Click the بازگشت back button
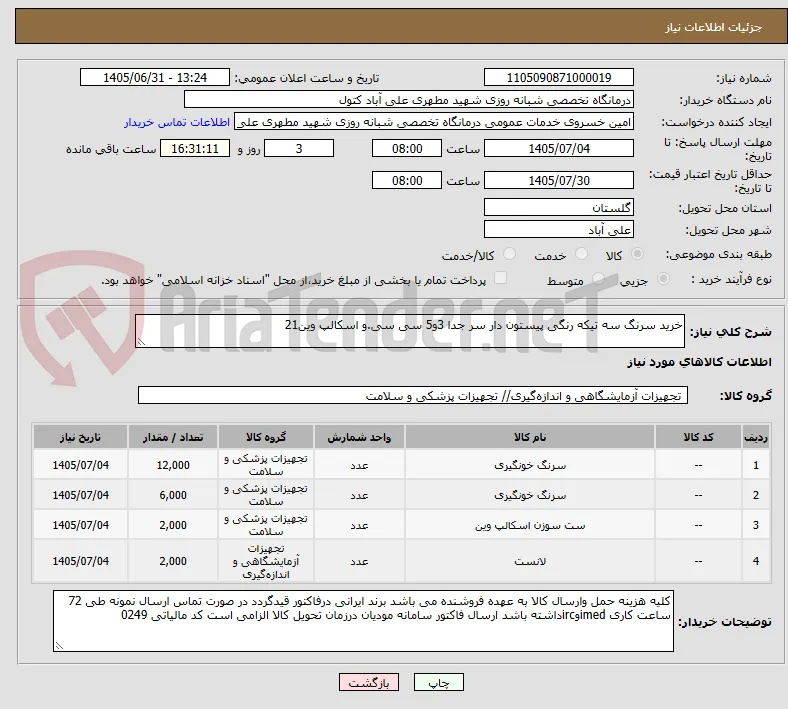The height and width of the screenshot is (709, 788). pyautogui.click(x=369, y=682)
